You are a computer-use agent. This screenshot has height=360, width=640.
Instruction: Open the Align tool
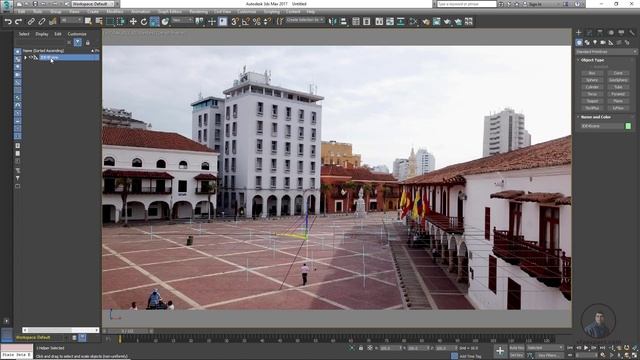[x=344, y=22]
